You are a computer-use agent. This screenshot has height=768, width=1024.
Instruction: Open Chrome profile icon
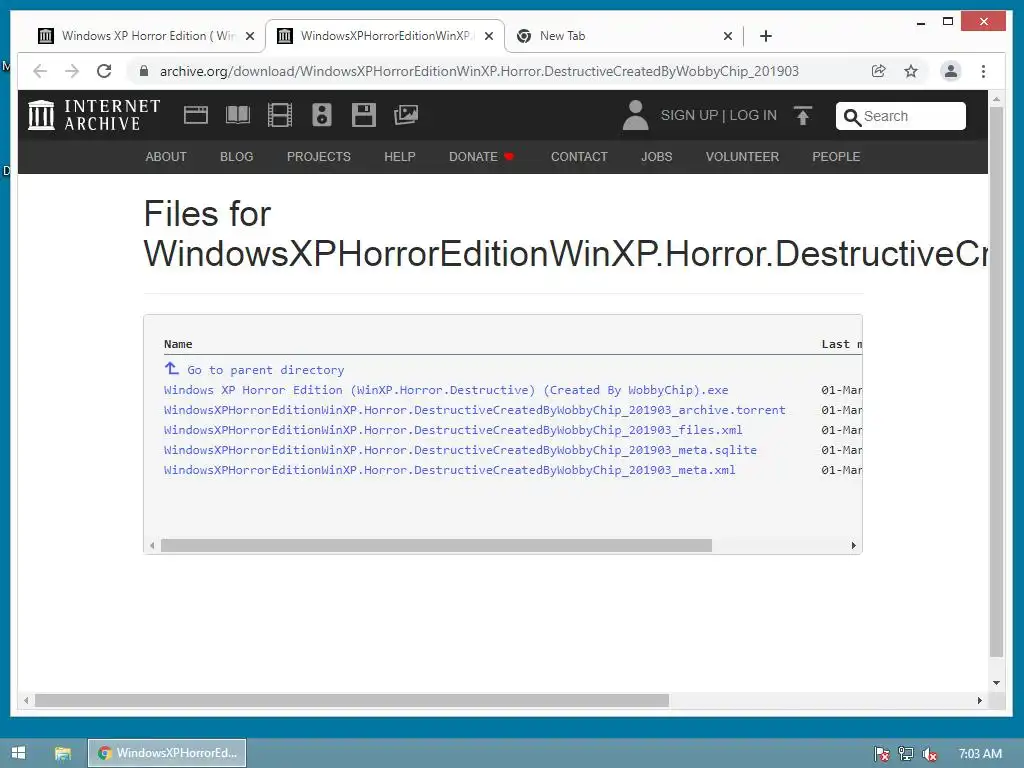(x=951, y=71)
